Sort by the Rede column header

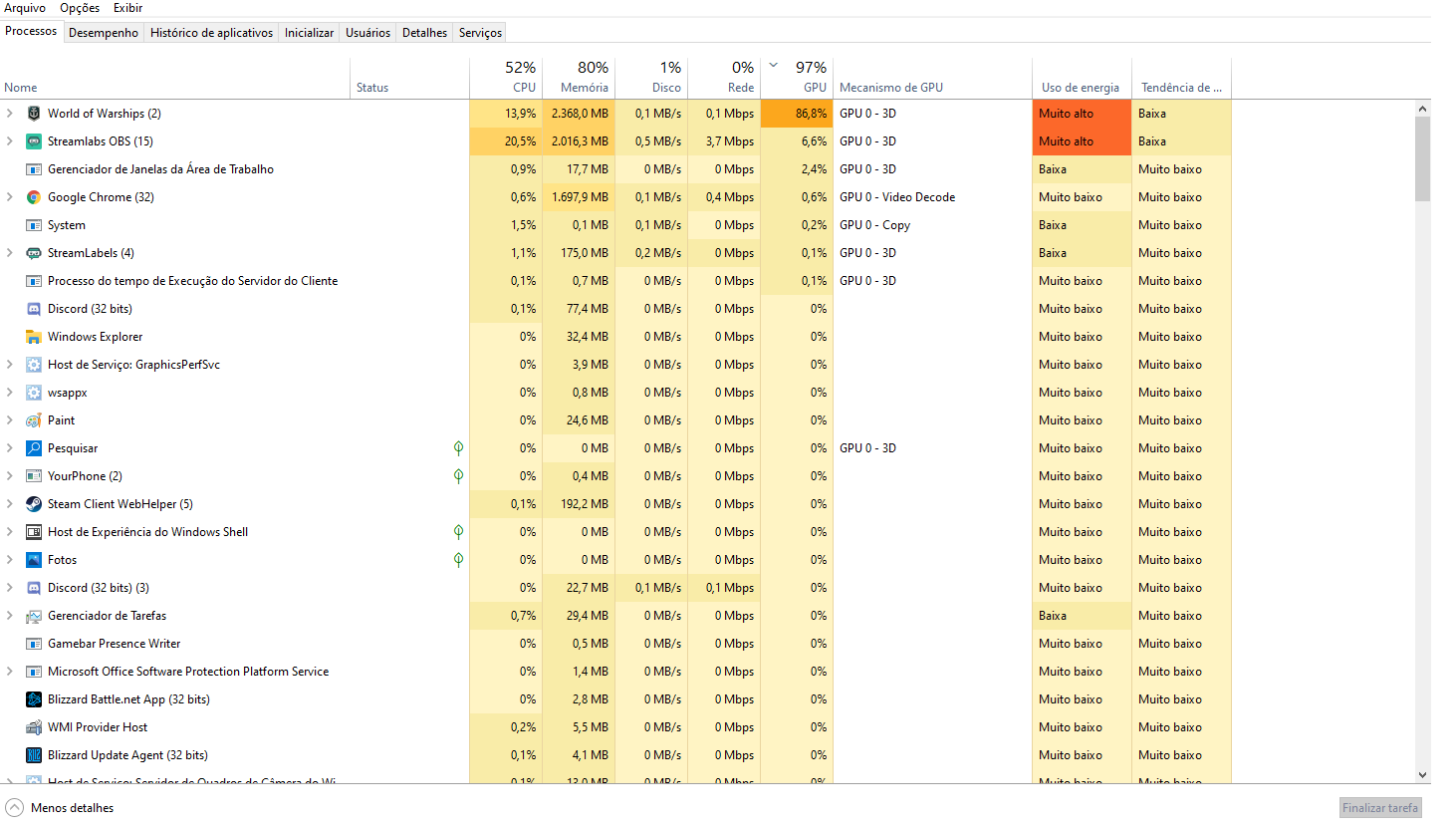(x=724, y=78)
